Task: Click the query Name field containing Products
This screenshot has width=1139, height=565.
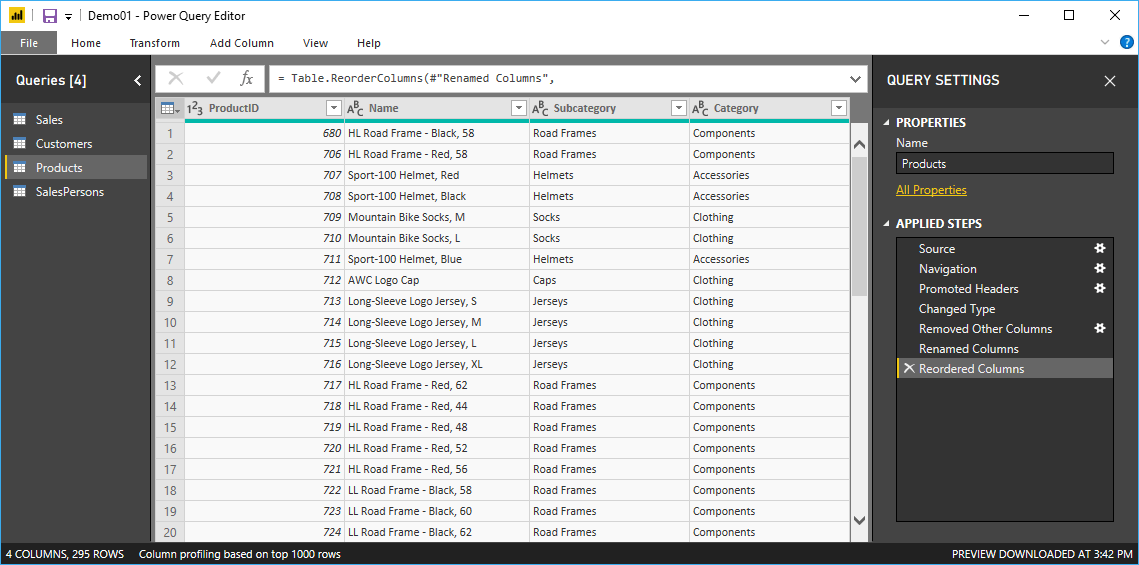Action: tap(1005, 163)
